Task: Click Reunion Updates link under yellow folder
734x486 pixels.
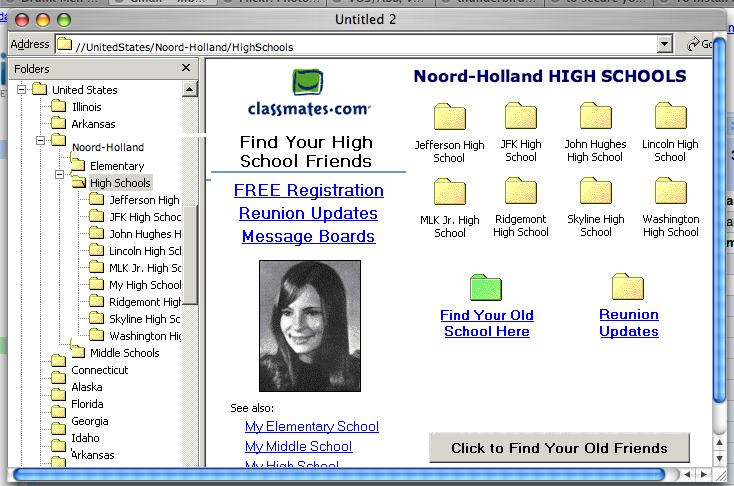Action: point(629,323)
